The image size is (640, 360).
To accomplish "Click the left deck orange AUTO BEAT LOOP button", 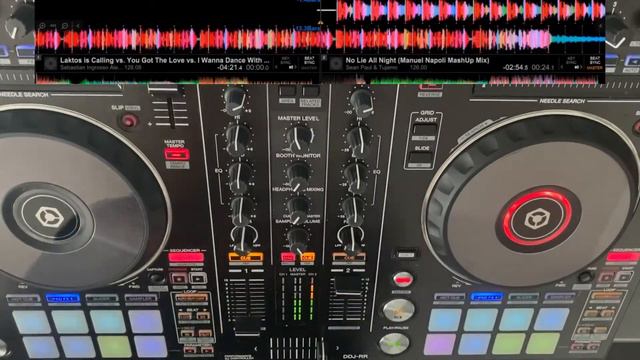I will (191, 298).
